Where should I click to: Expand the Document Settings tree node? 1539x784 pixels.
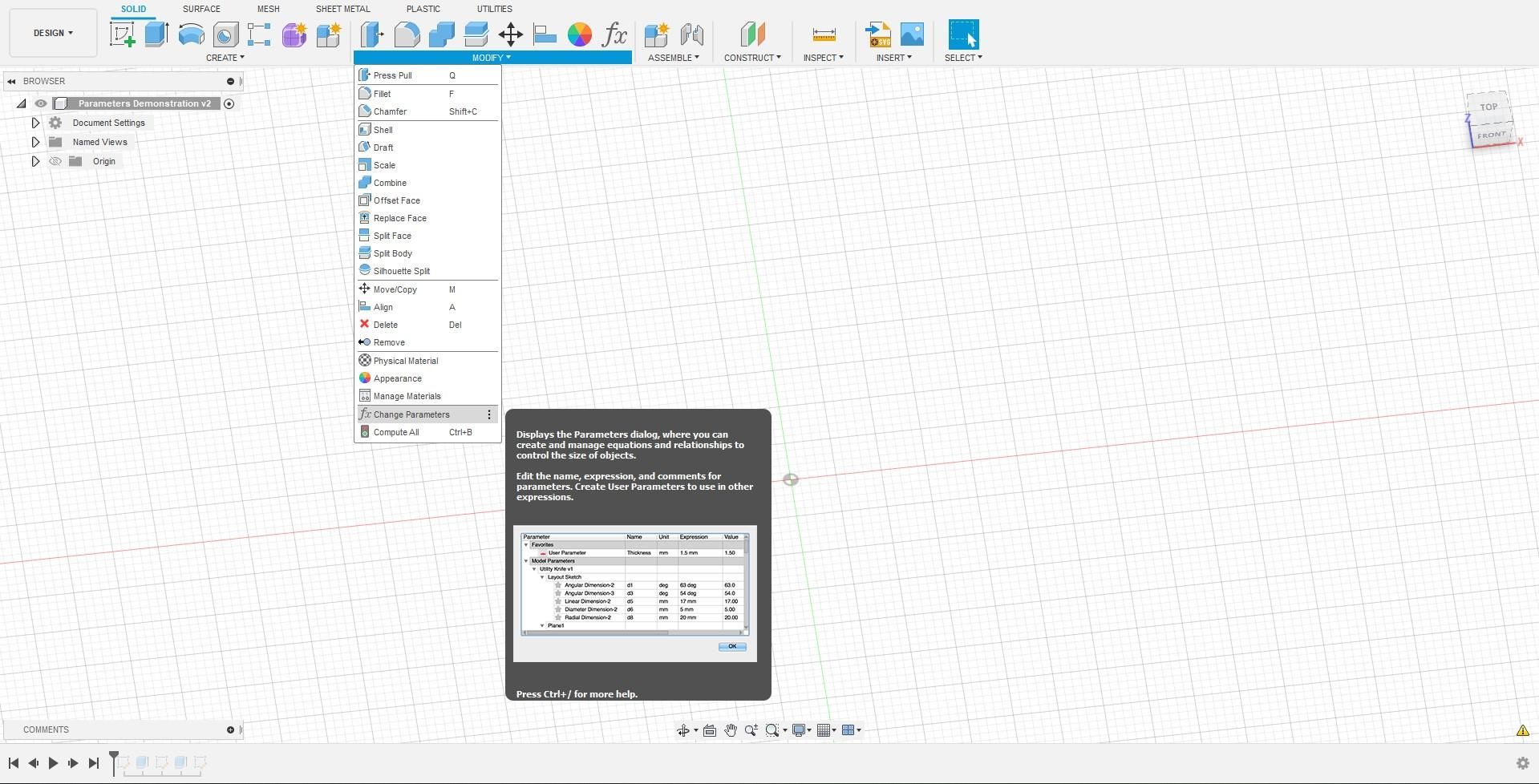click(34, 122)
